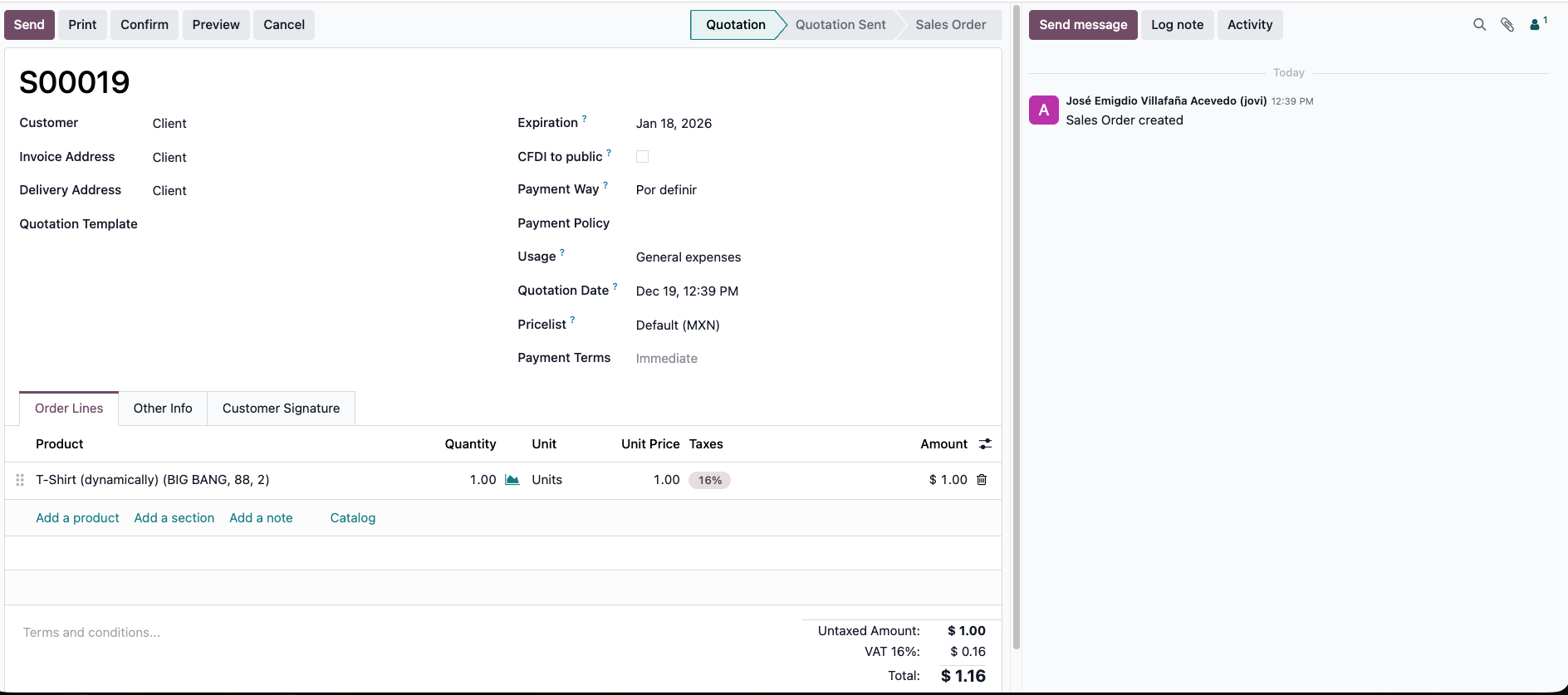Click the search messages magnifier icon
Viewport: 1568px width, 695px height.
pyautogui.click(x=1479, y=25)
